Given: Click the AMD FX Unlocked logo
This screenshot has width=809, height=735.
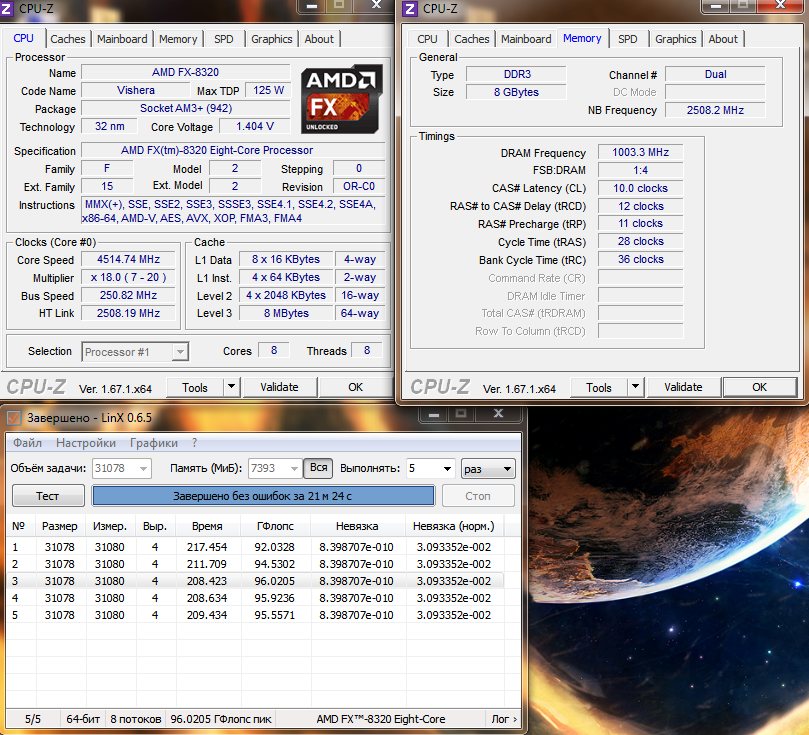Looking at the screenshot, I should [342, 99].
